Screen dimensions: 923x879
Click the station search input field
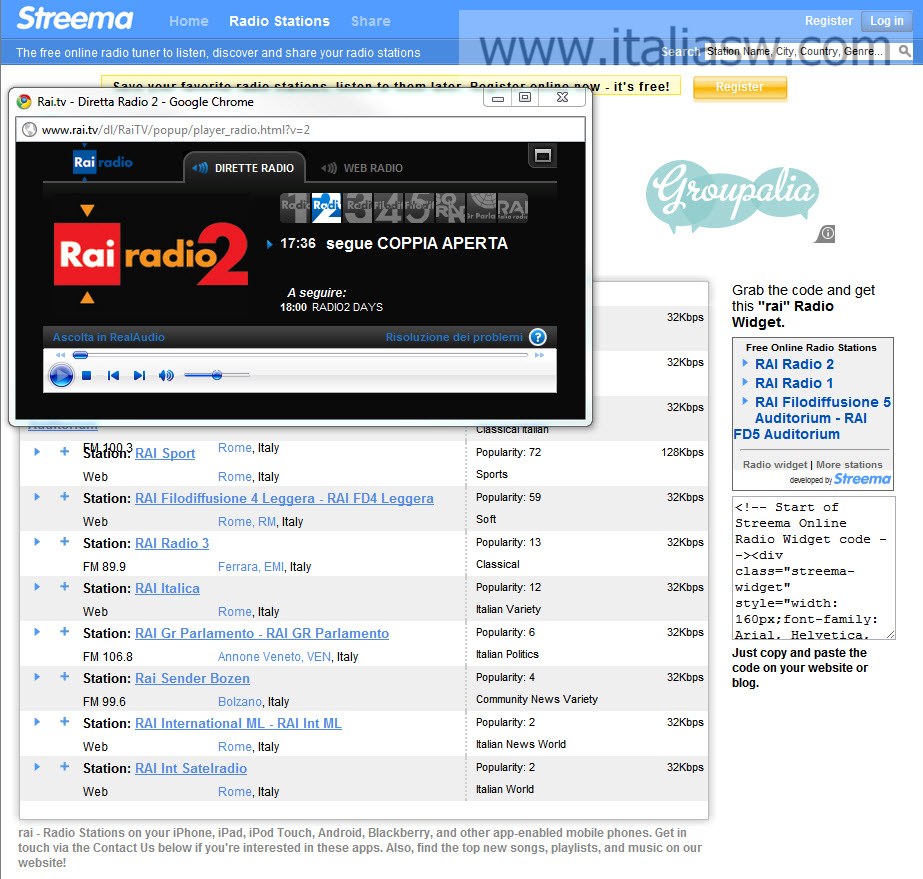click(x=798, y=51)
